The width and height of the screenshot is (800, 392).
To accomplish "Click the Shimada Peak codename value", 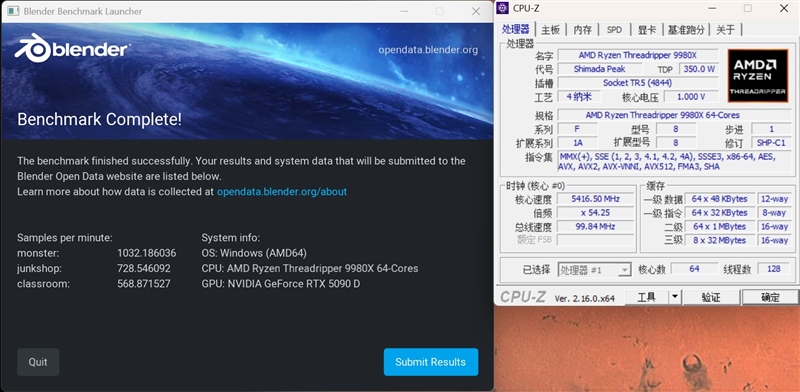I will pos(599,69).
